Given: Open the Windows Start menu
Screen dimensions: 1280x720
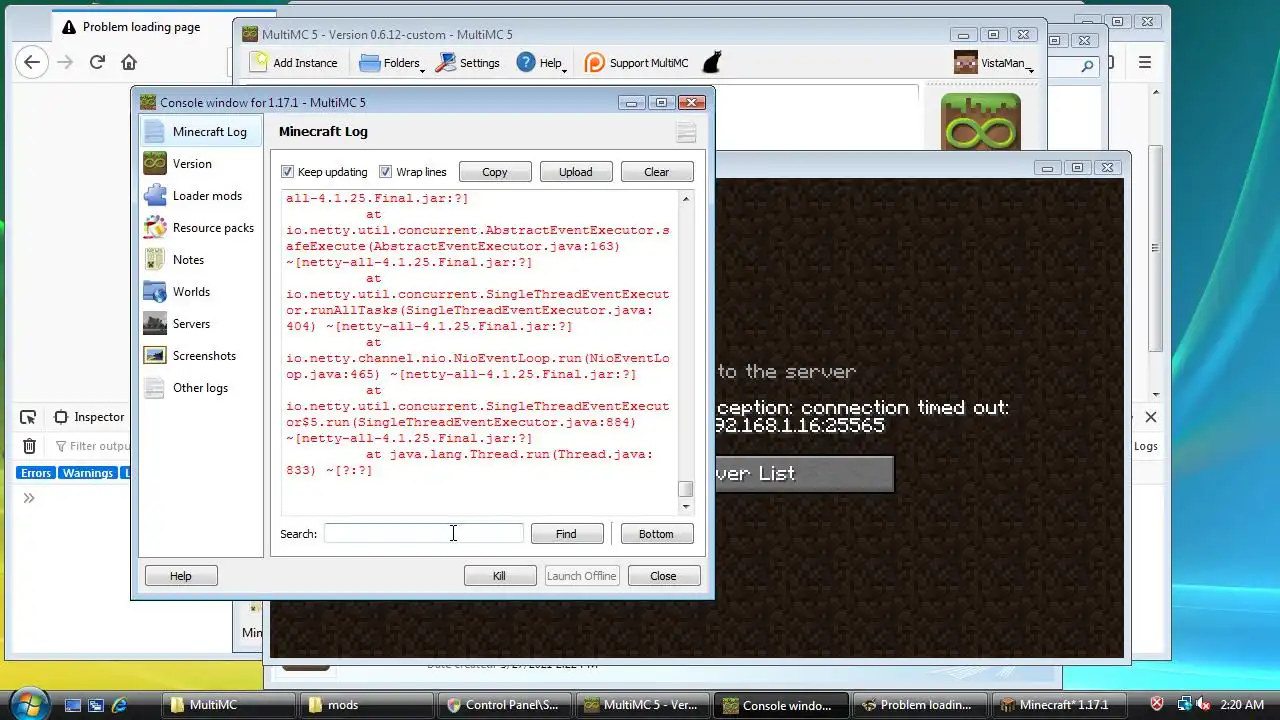Looking at the screenshot, I should (x=29, y=704).
